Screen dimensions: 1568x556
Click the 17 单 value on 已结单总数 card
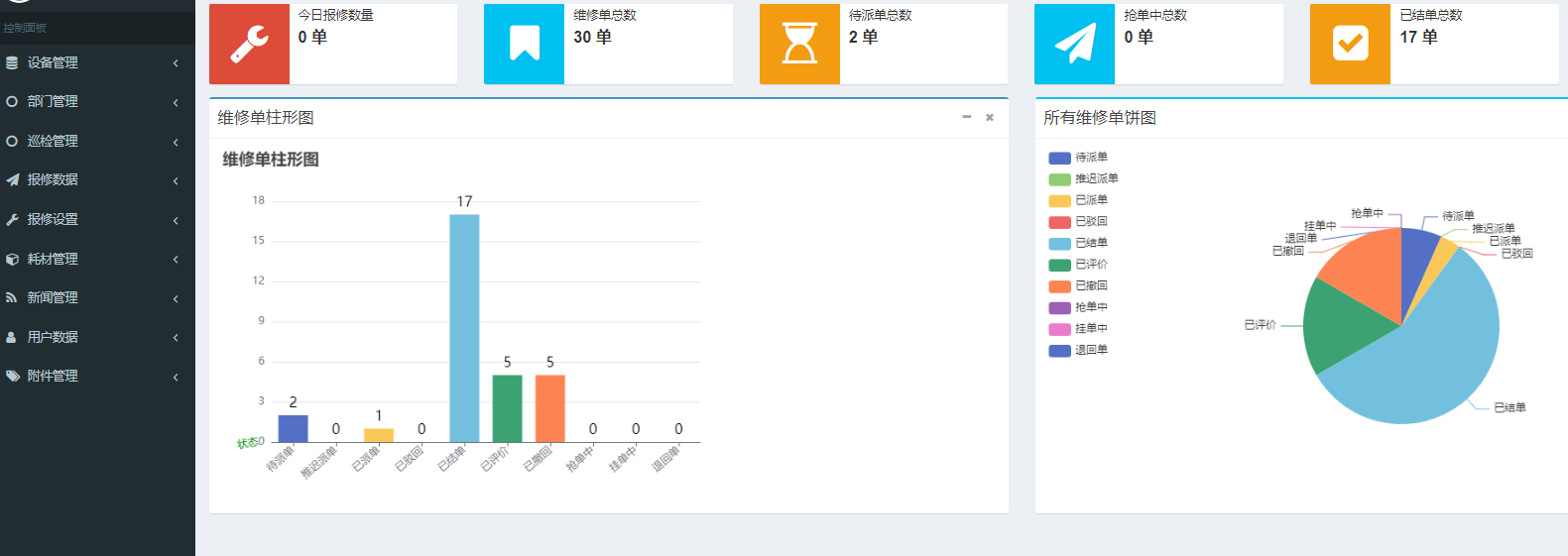coord(1418,37)
